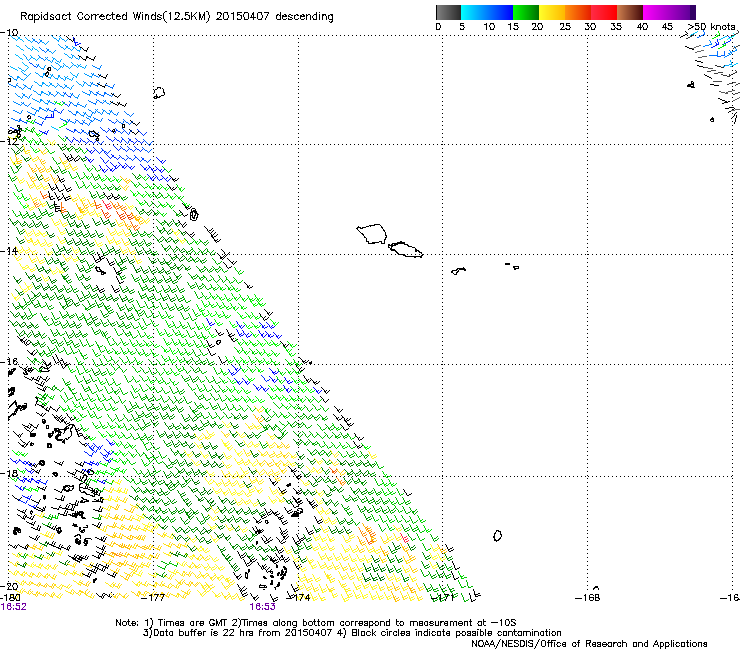Click the '-177' longitude label
The image size is (740, 650).
click(154, 598)
